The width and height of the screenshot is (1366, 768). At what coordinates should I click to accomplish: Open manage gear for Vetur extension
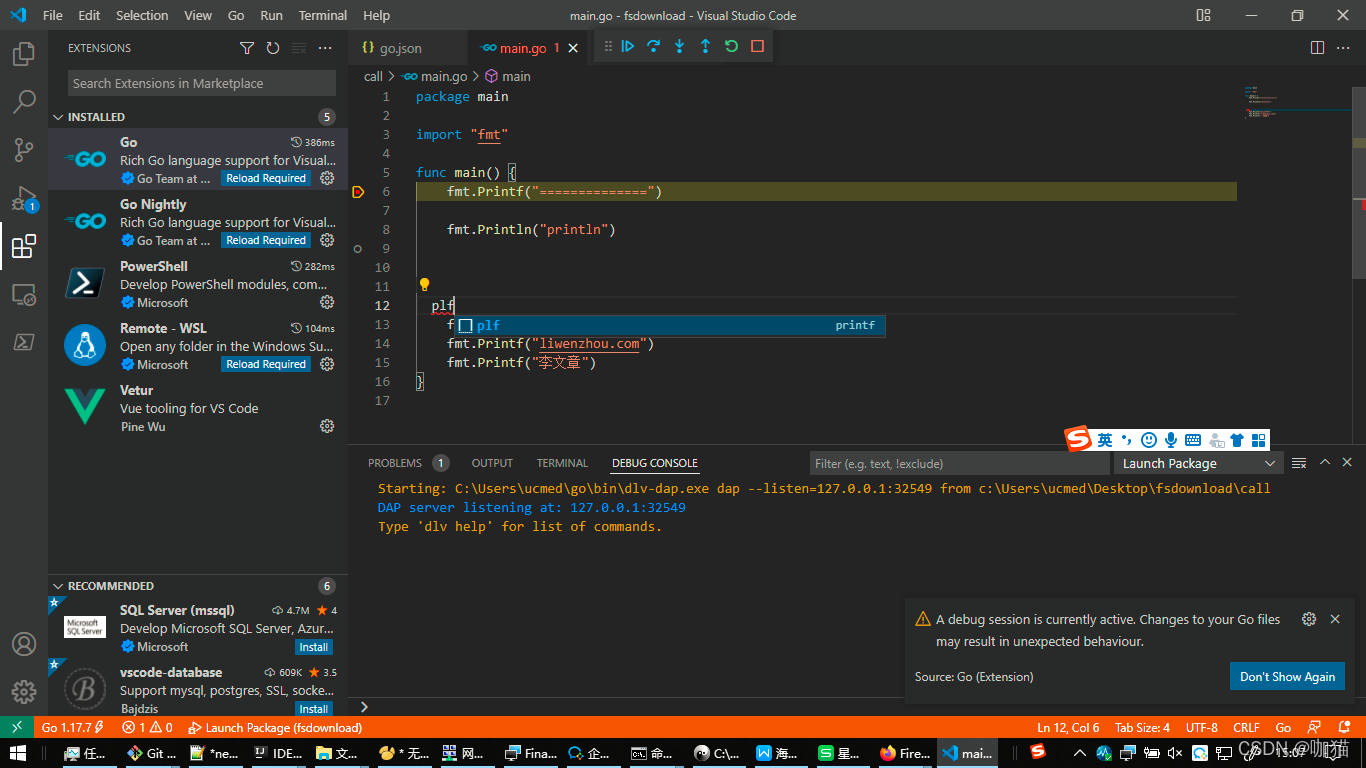point(327,426)
